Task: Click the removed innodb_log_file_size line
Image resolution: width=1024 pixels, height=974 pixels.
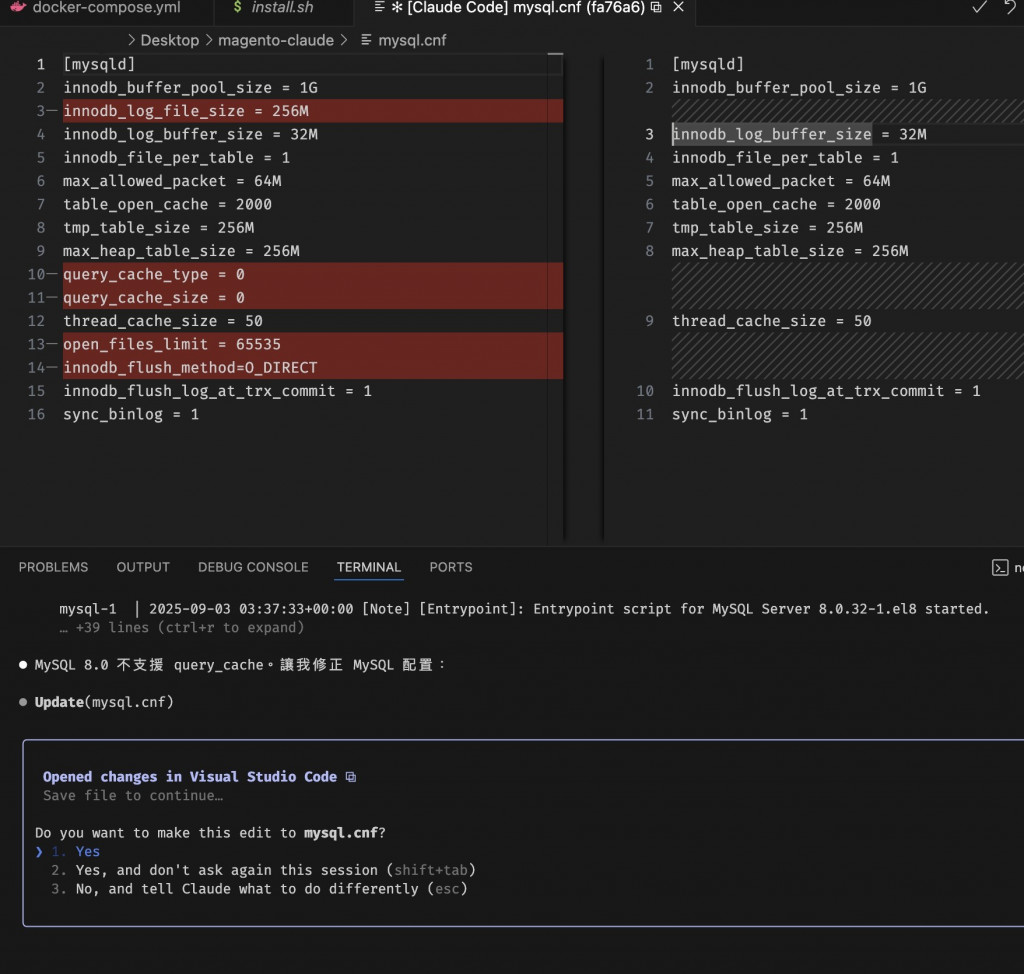Action: (x=186, y=111)
